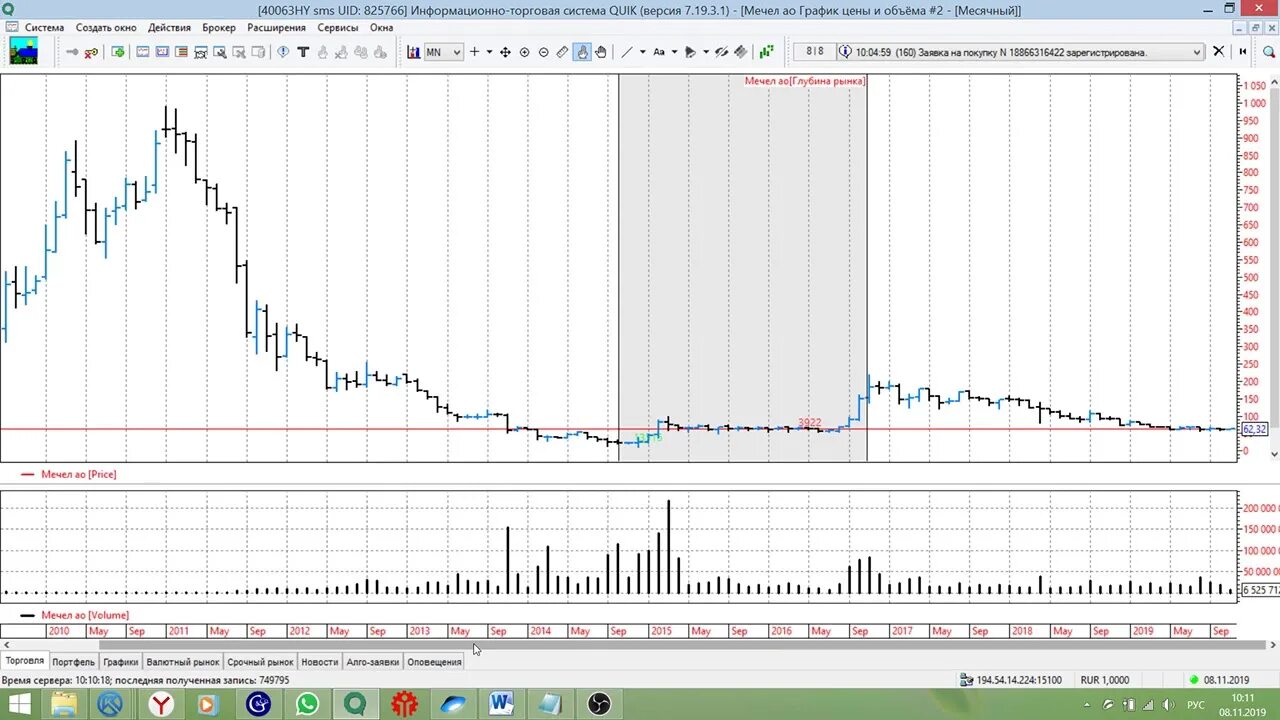The image size is (1280, 720).
Task: Open the Расширения menu
Action: (x=277, y=27)
